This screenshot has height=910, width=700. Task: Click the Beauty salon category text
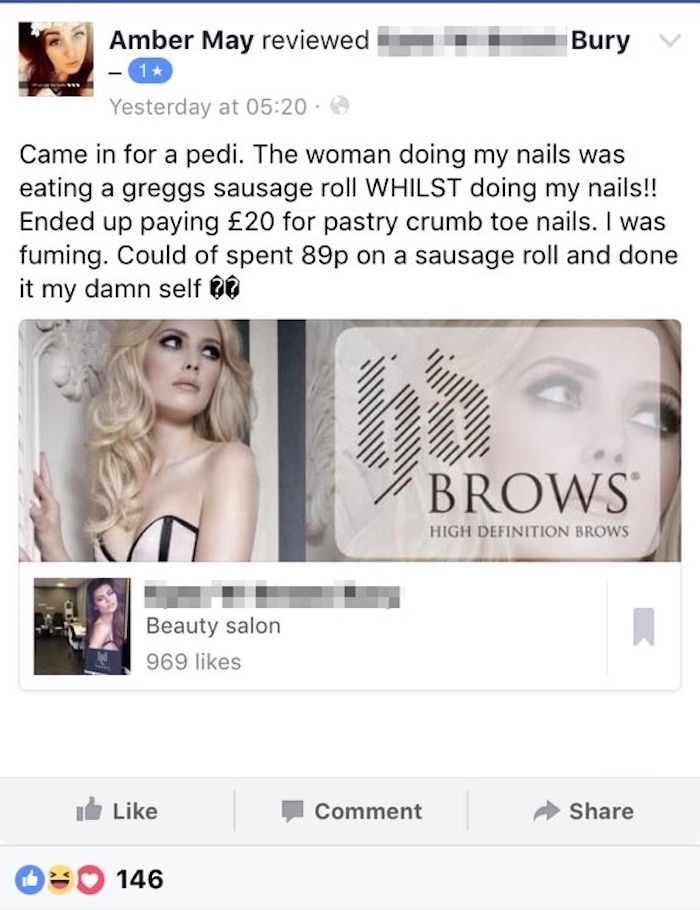pos(213,626)
